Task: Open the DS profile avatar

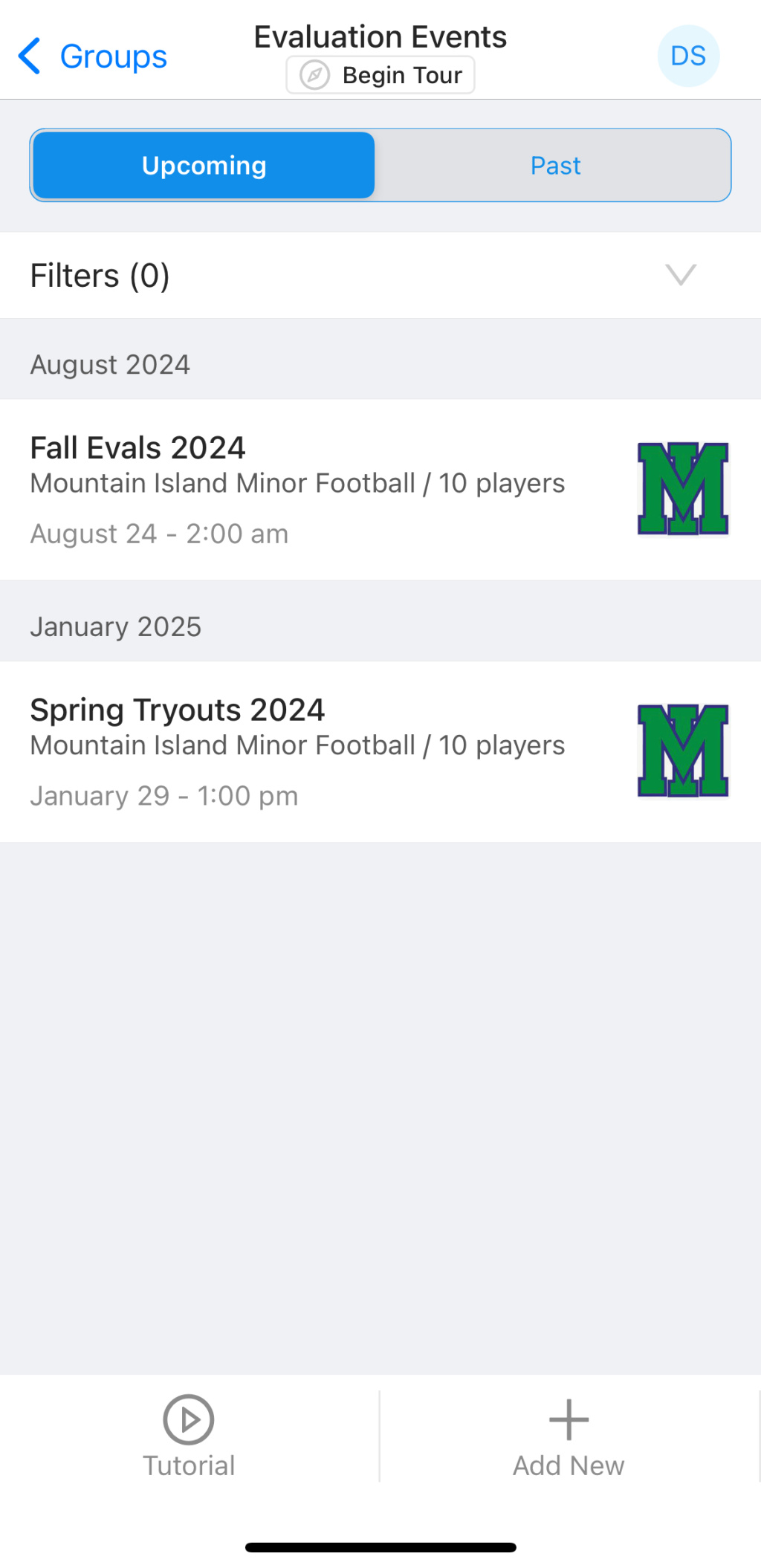Action: pos(688,56)
